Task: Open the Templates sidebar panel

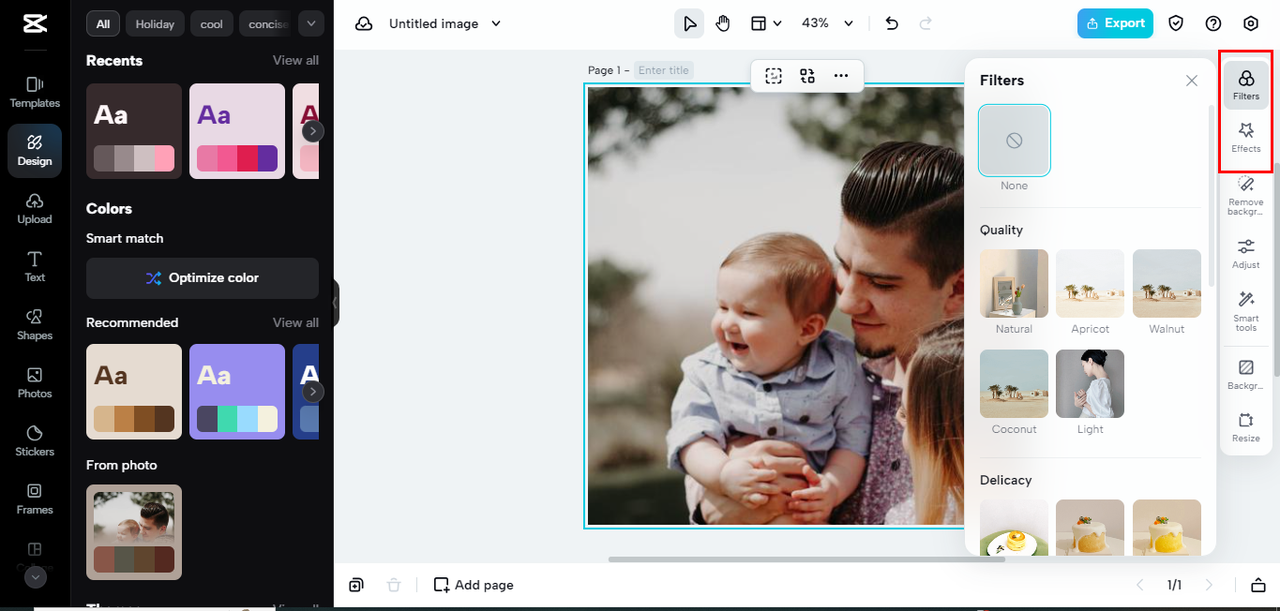Action: 35,92
